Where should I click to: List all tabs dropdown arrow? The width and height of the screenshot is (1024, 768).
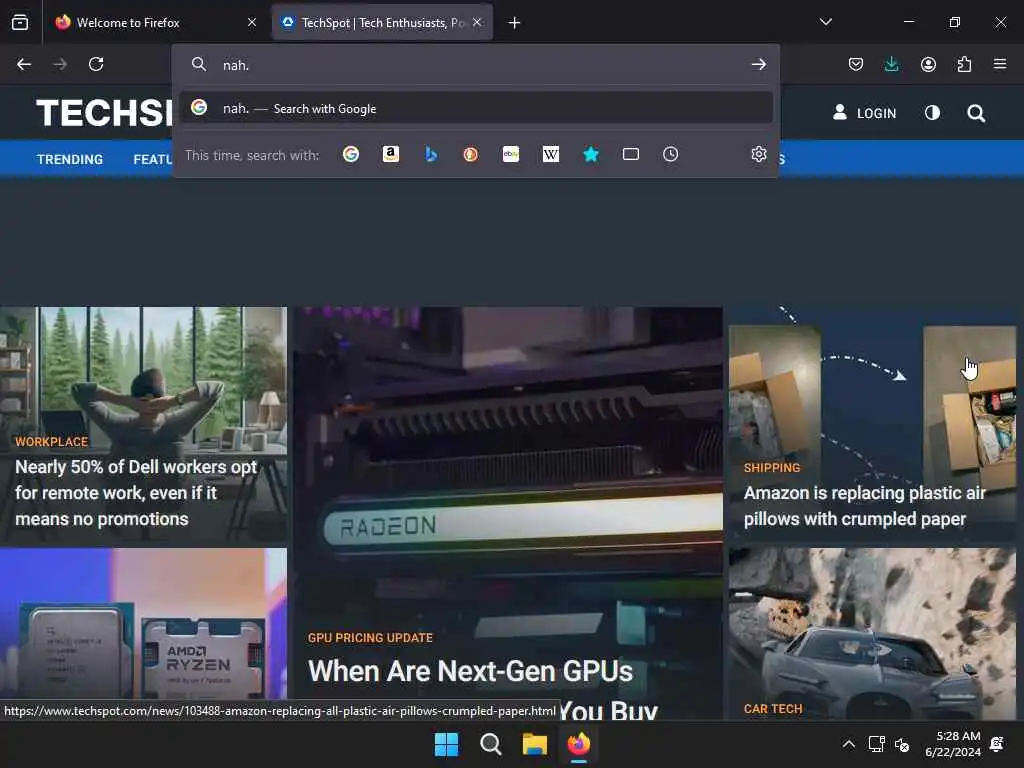click(825, 22)
